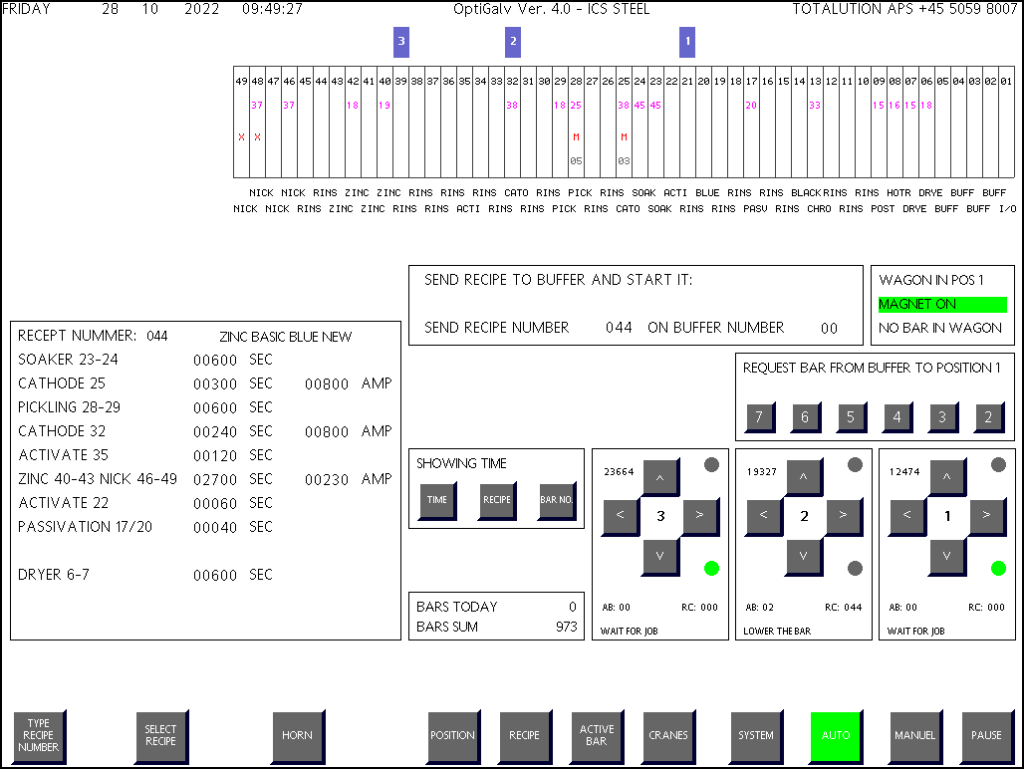This screenshot has height=769, width=1024.
Task: Click ZINC 40-43 current value 00230
Action: [327, 480]
